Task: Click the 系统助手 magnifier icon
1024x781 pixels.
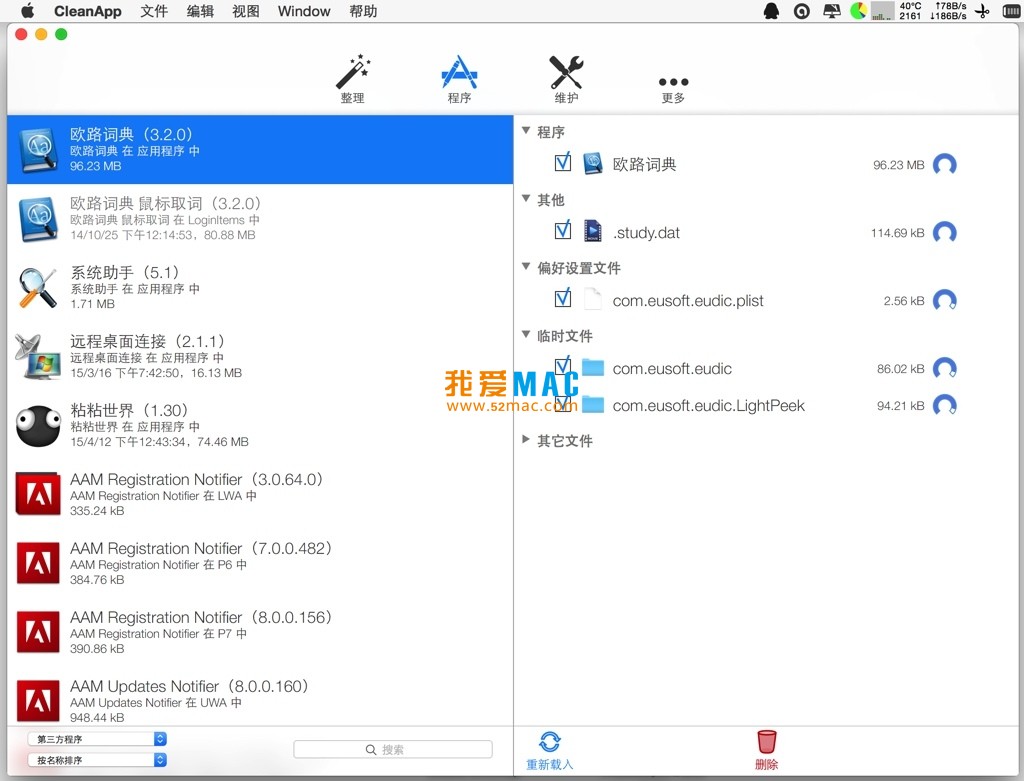Action: click(38, 287)
